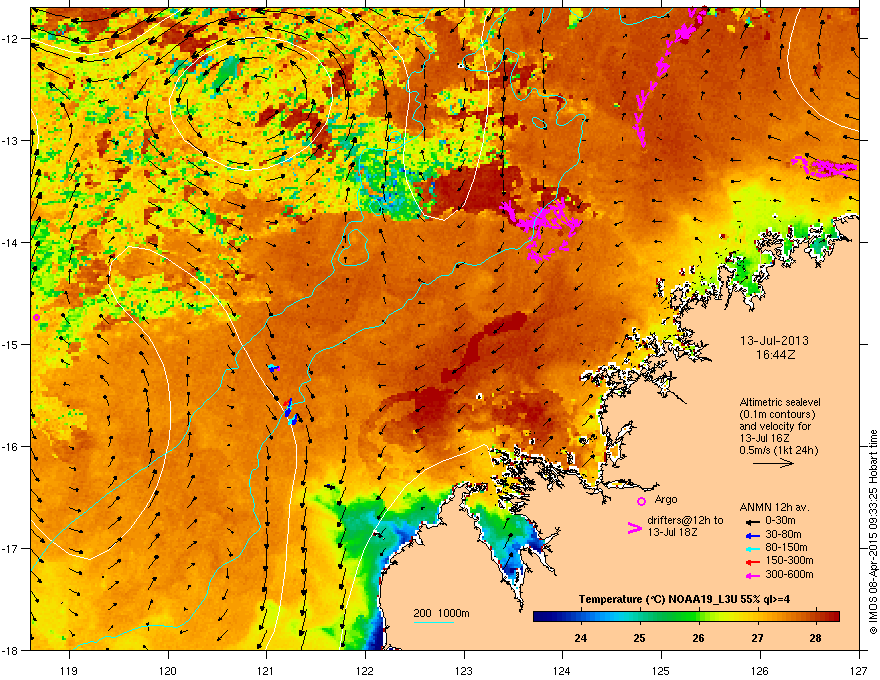
Task: Click the '13-Jul-2013' date label
Action: click(774, 341)
